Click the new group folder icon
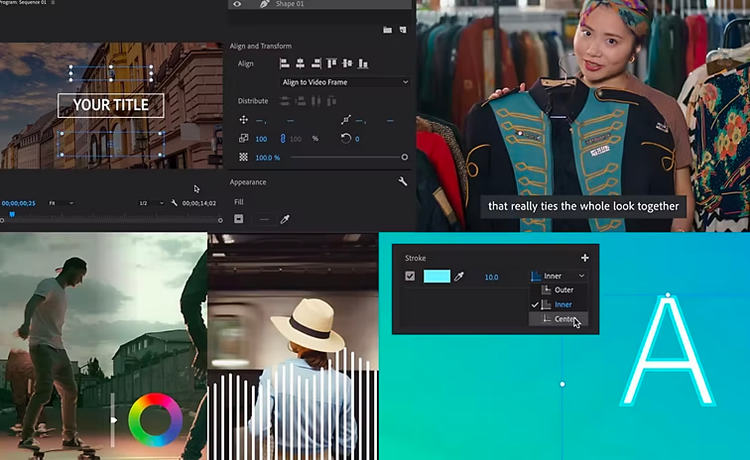Screen dimensions: 750x460 [387, 30]
